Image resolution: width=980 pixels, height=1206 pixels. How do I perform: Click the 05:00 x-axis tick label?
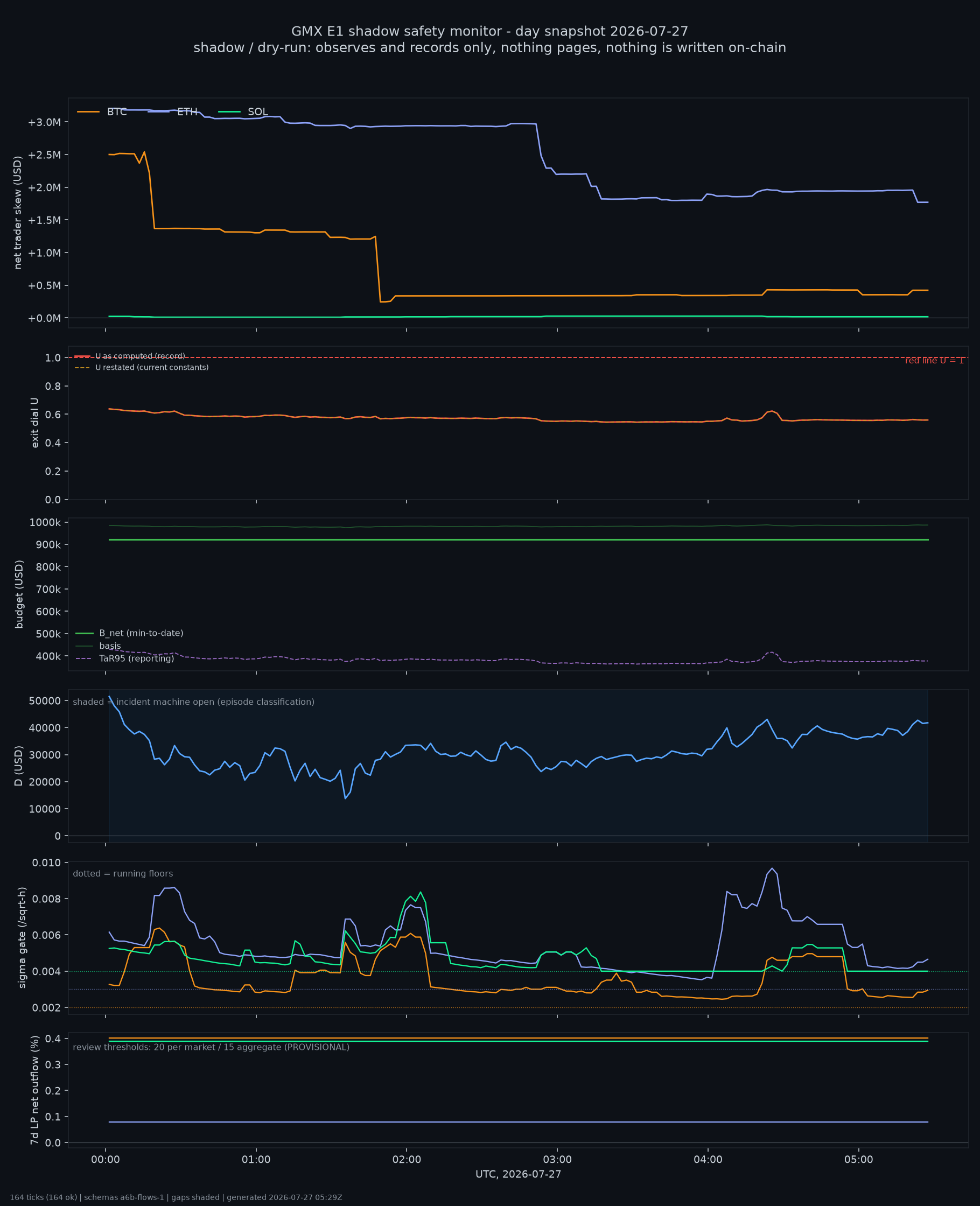[x=859, y=1160]
